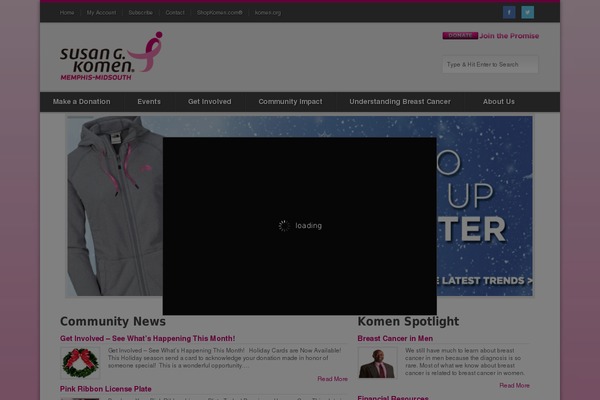The image size is (600, 400).
Task: Open the Events menu item
Action: click(149, 101)
